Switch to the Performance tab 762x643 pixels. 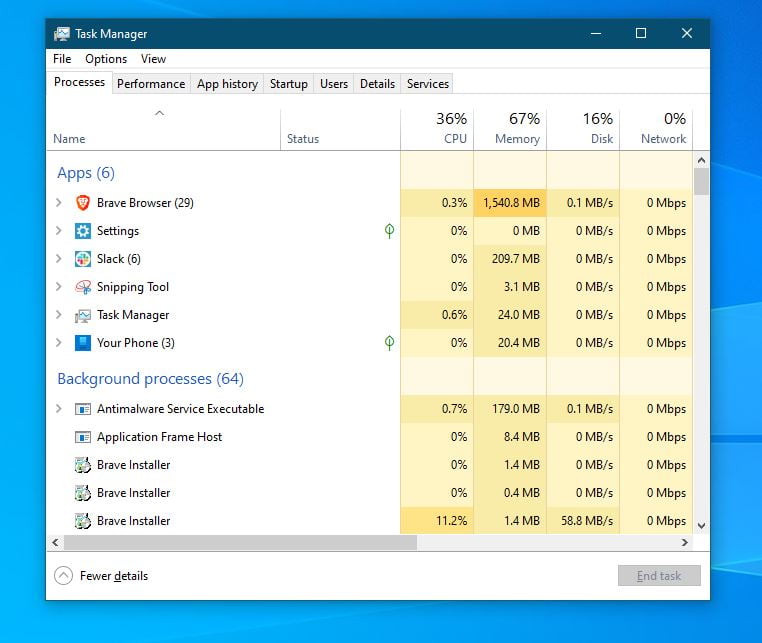click(151, 84)
